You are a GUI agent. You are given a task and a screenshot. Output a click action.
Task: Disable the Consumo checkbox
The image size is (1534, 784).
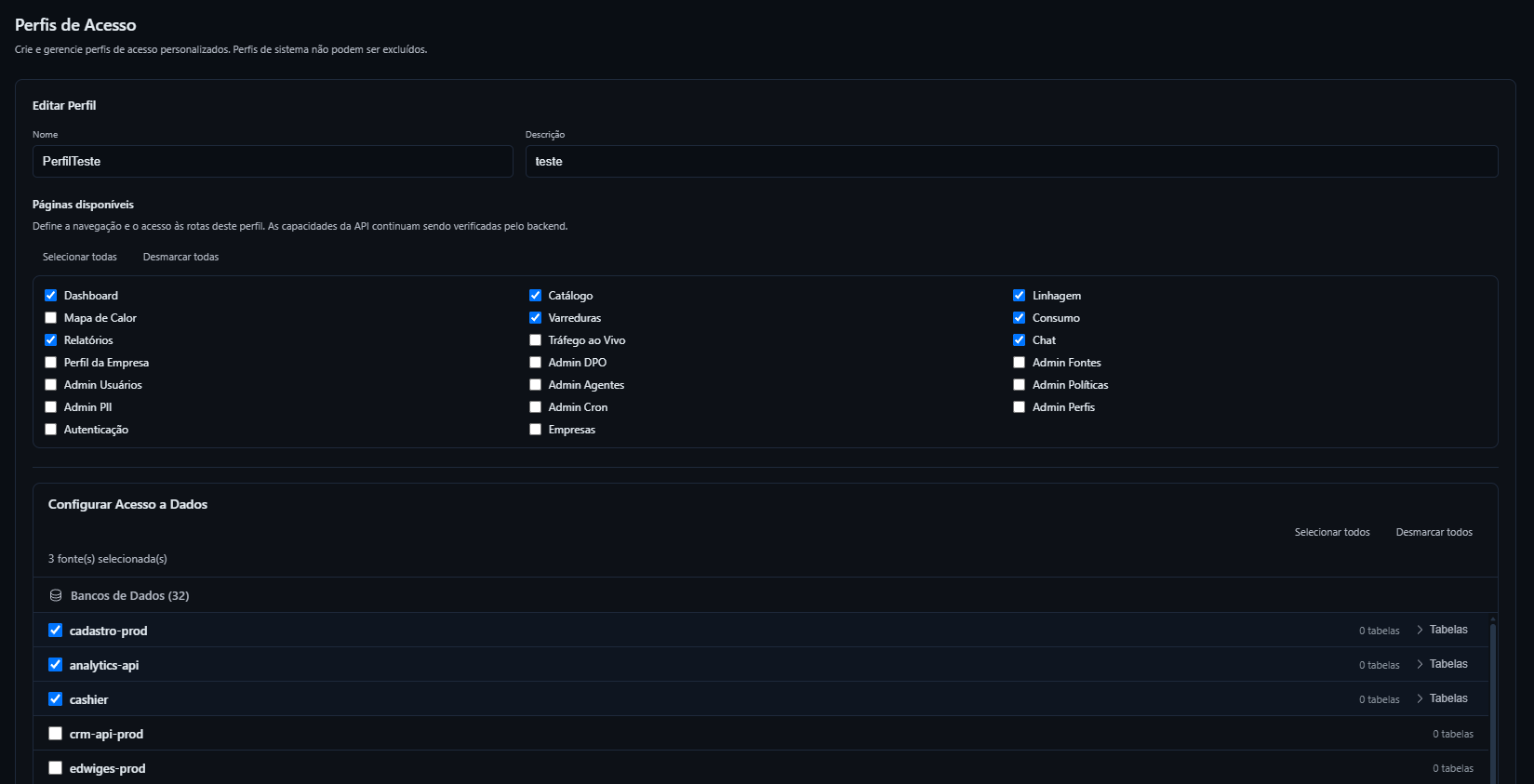1020,318
